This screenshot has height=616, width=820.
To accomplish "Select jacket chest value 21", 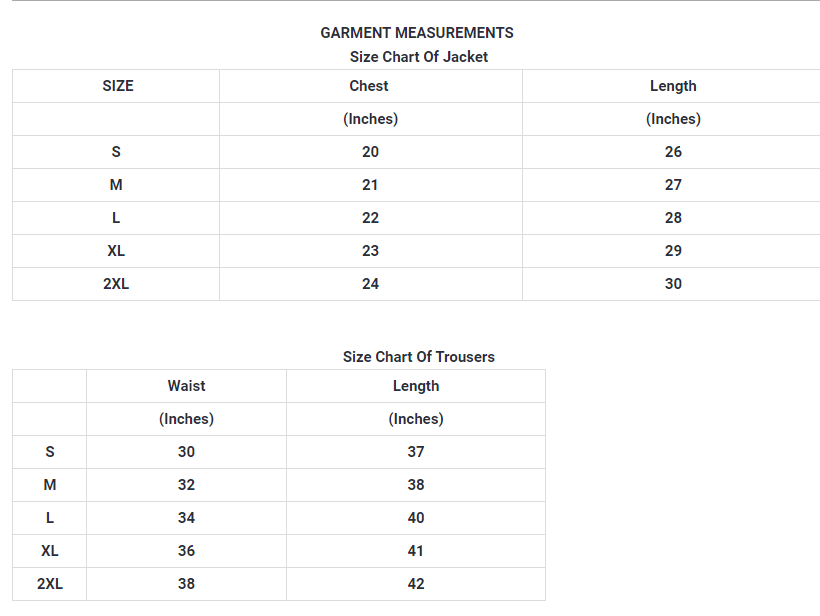I will point(371,185).
